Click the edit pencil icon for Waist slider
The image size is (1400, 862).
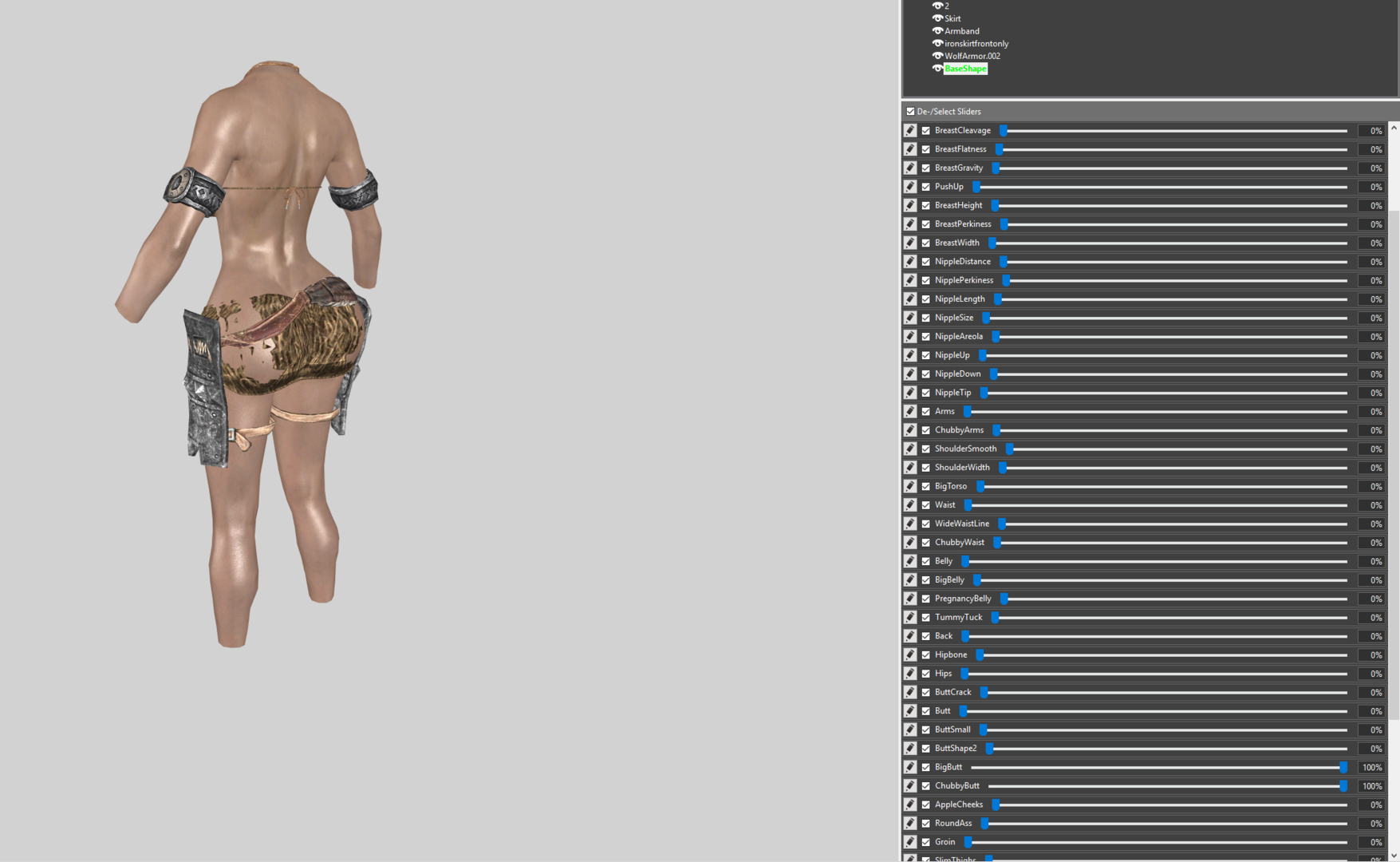pos(910,505)
